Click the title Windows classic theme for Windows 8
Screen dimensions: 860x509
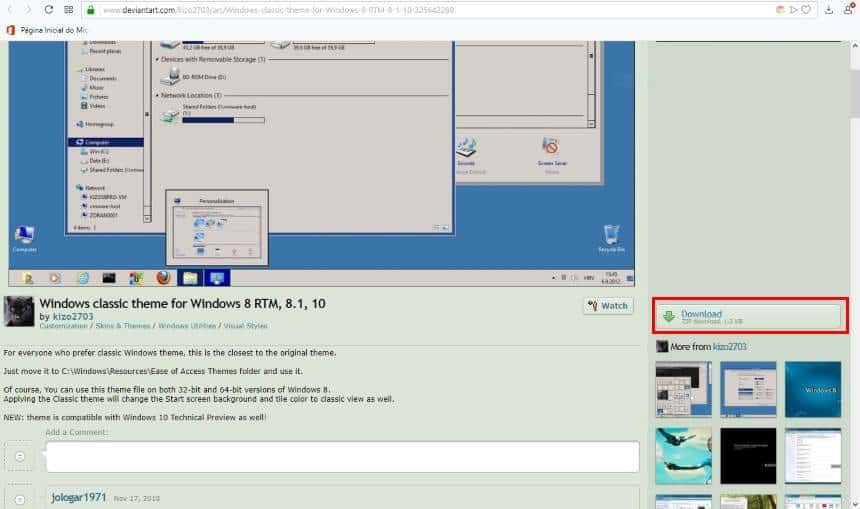coord(183,304)
